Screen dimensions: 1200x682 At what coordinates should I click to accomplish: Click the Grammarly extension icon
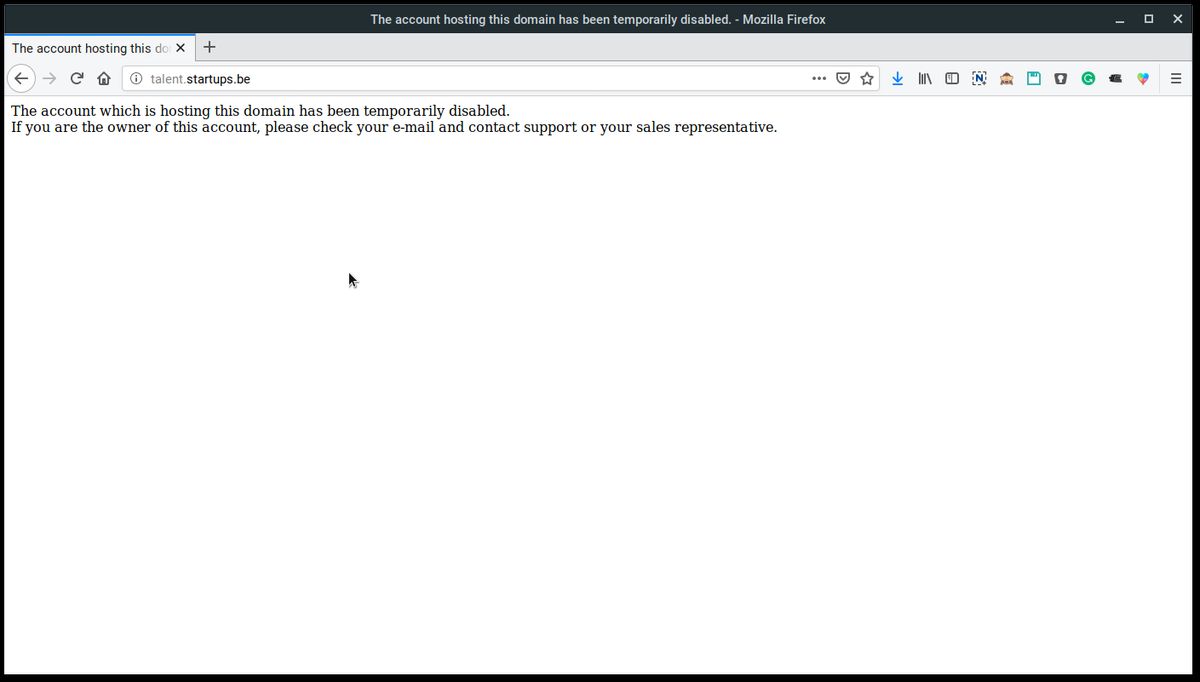pos(1088,78)
